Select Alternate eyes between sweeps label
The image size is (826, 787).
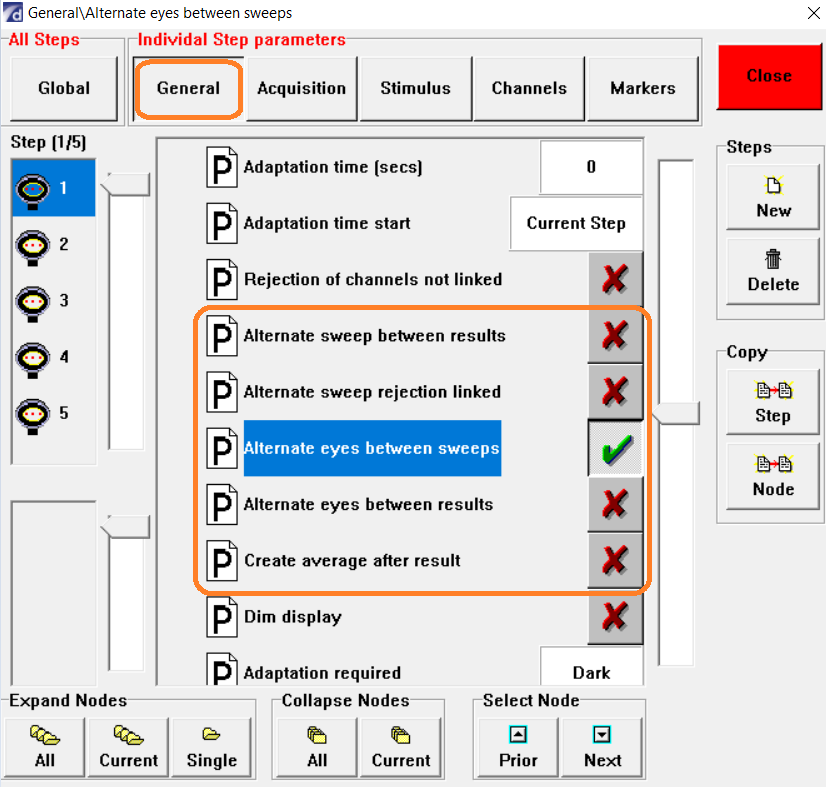(372, 448)
